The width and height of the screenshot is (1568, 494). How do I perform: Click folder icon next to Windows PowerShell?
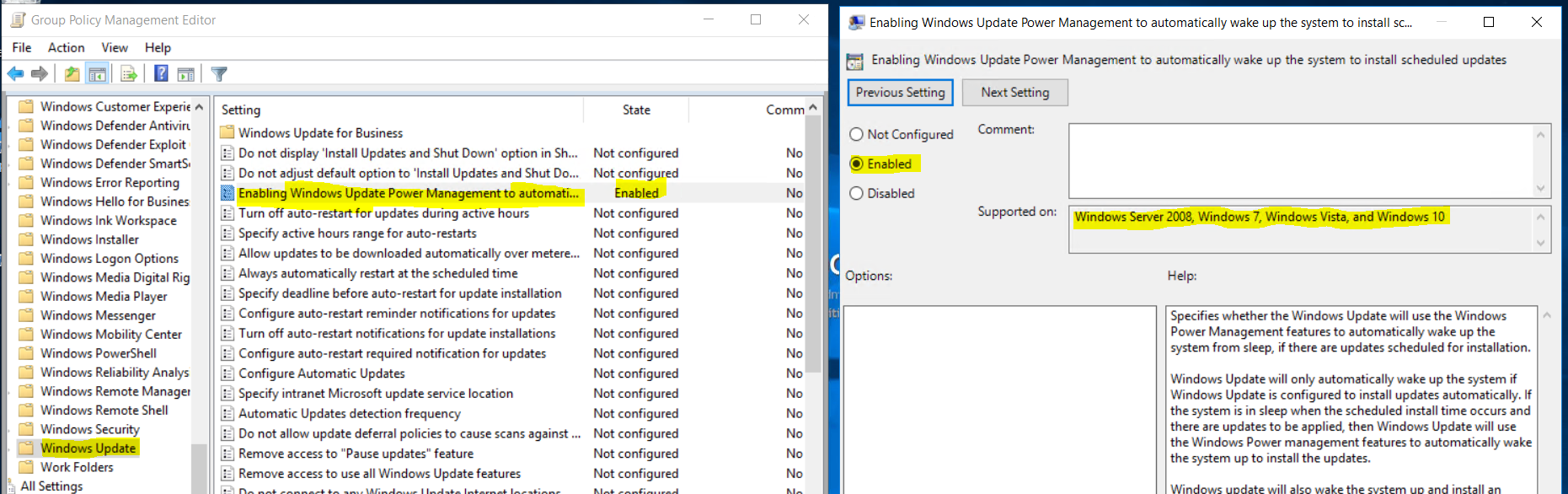tap(26, 353)
